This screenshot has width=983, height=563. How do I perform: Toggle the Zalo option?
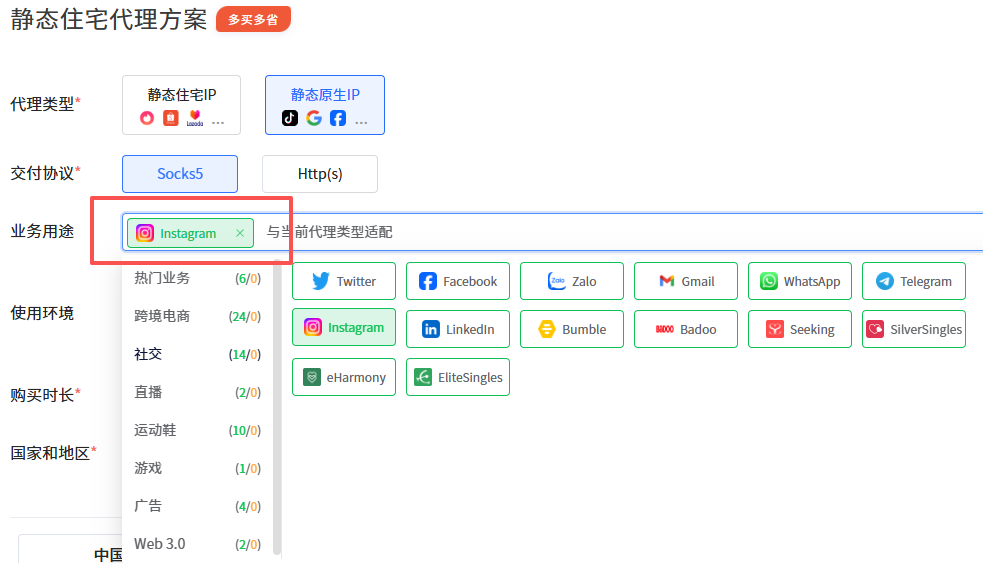click(572, 281)
